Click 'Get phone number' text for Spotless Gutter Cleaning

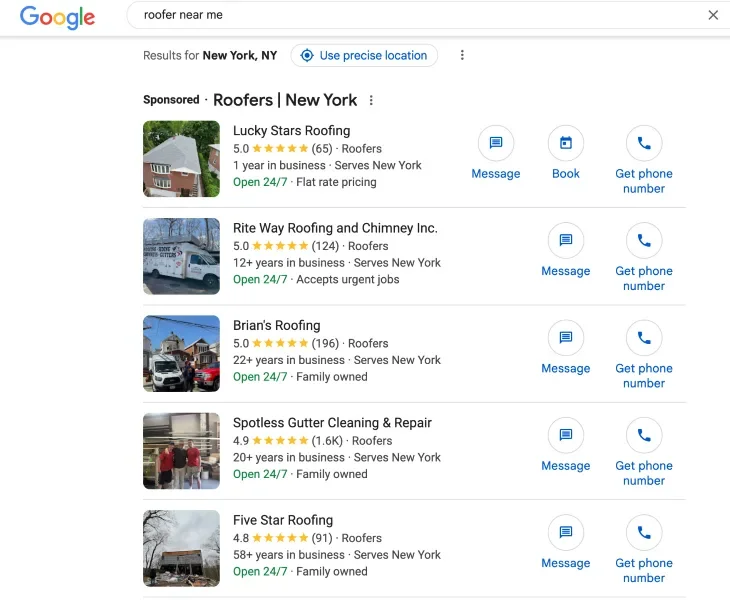[x=644, y=473]
